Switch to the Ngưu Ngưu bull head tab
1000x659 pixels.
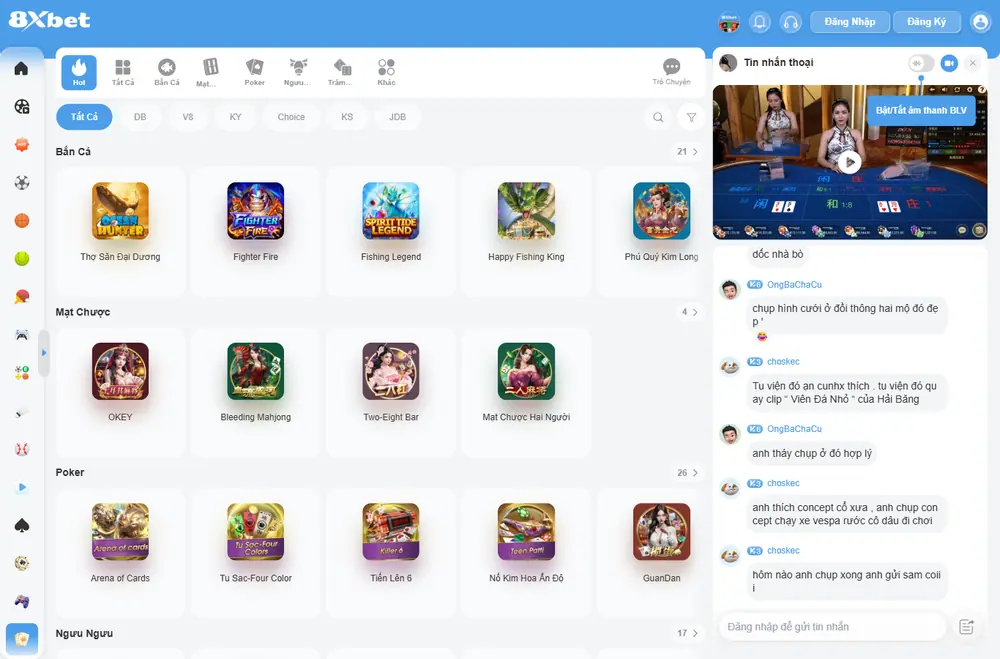pos(298,72)
